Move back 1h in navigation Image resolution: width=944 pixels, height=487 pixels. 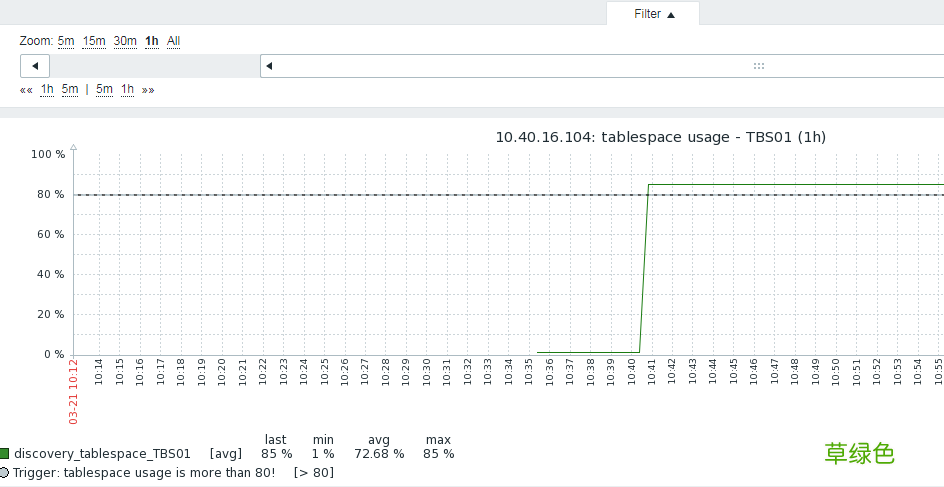(47, 90)
